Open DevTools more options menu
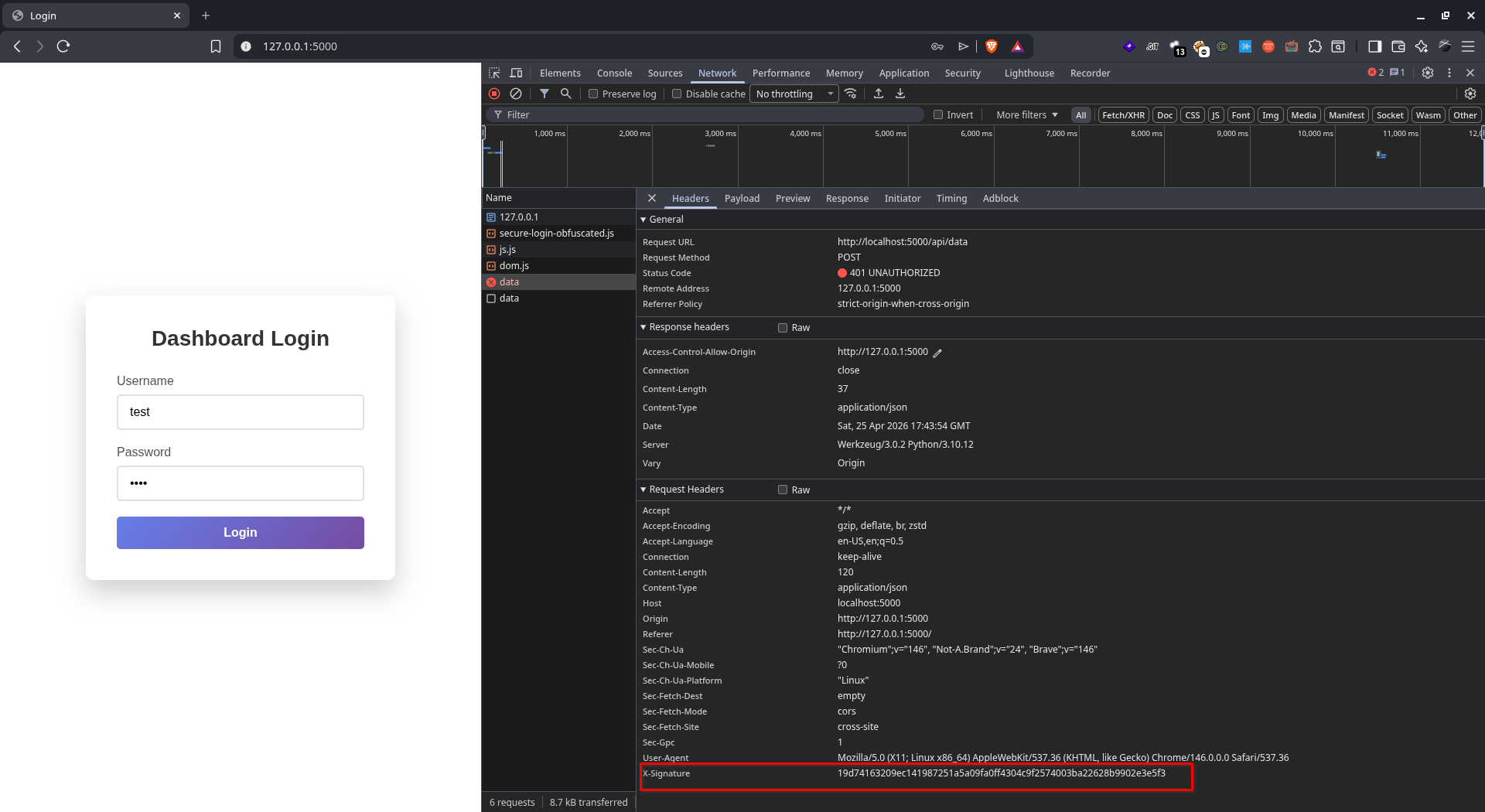The height and width of the screenshot is (812, 1485). pyautogui.click(x=1449, y=73)
